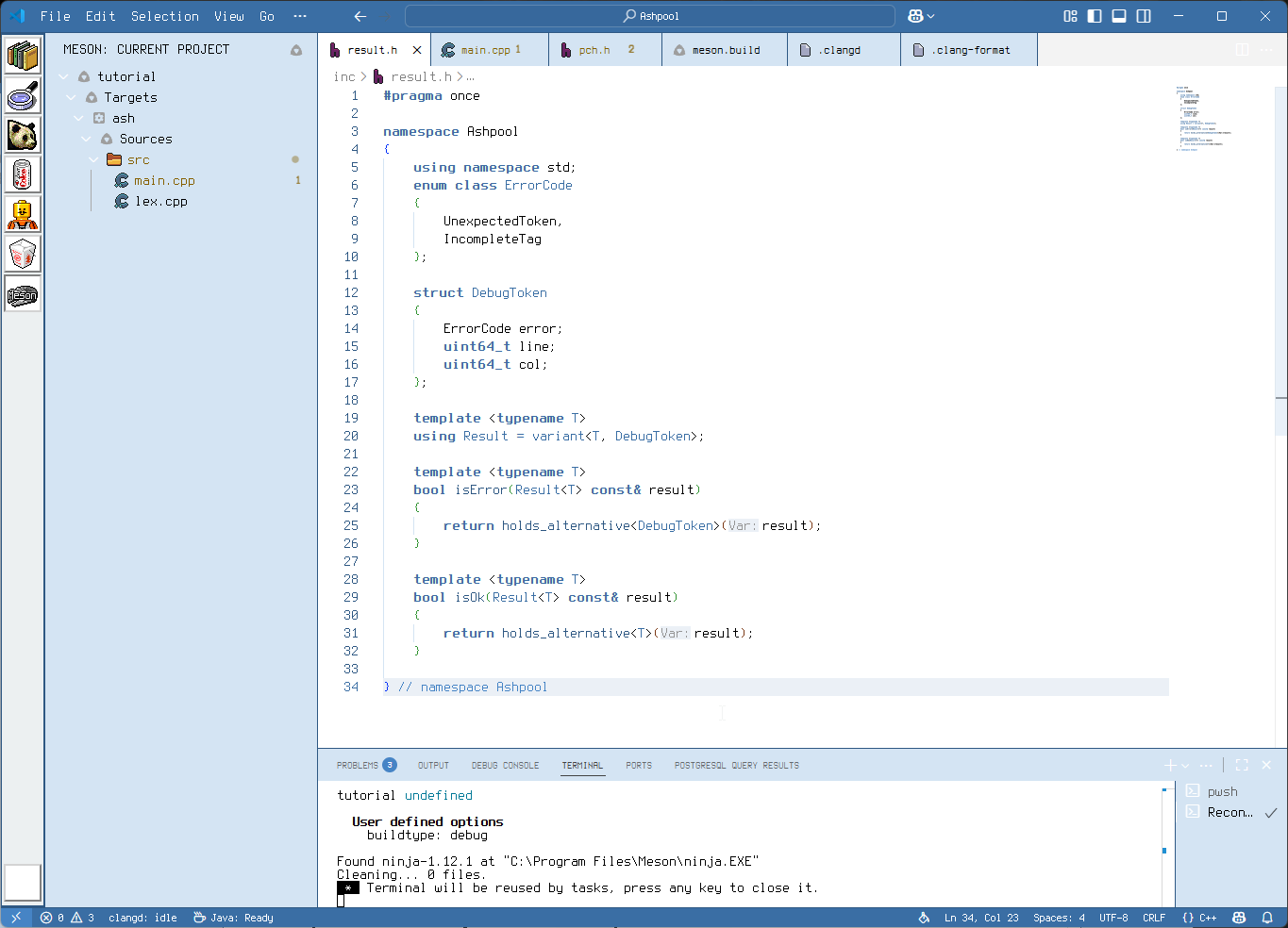Image resolution: width=1288 pixels, height=928 pixels.
Task: Open the Meson view icon
Action: 23,295
